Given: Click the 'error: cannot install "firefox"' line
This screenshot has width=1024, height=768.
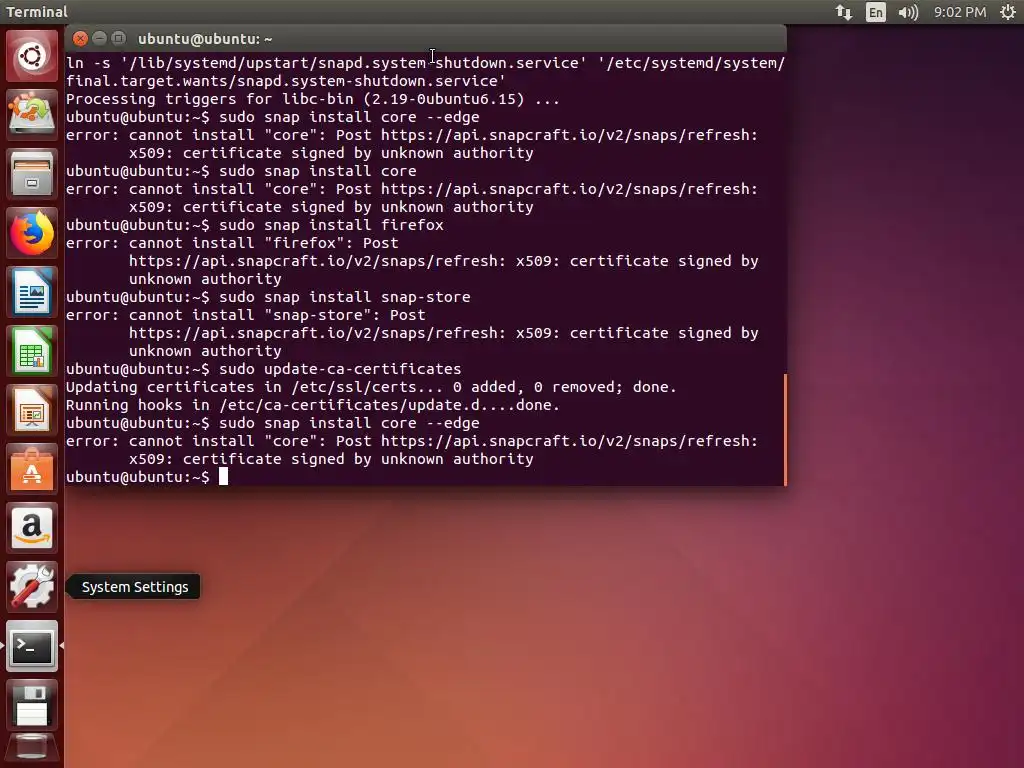Looking at the screenshot, I should [232, 243].
